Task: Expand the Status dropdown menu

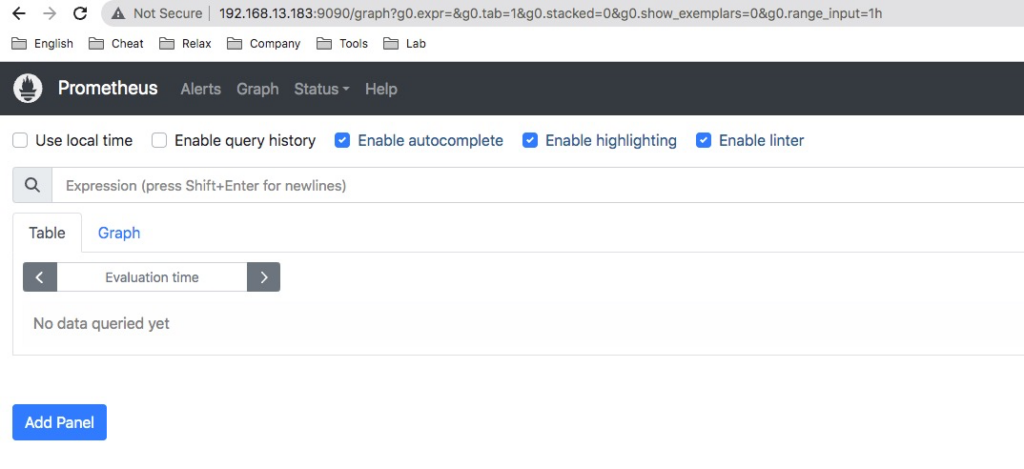Action: tap(321, 89)
